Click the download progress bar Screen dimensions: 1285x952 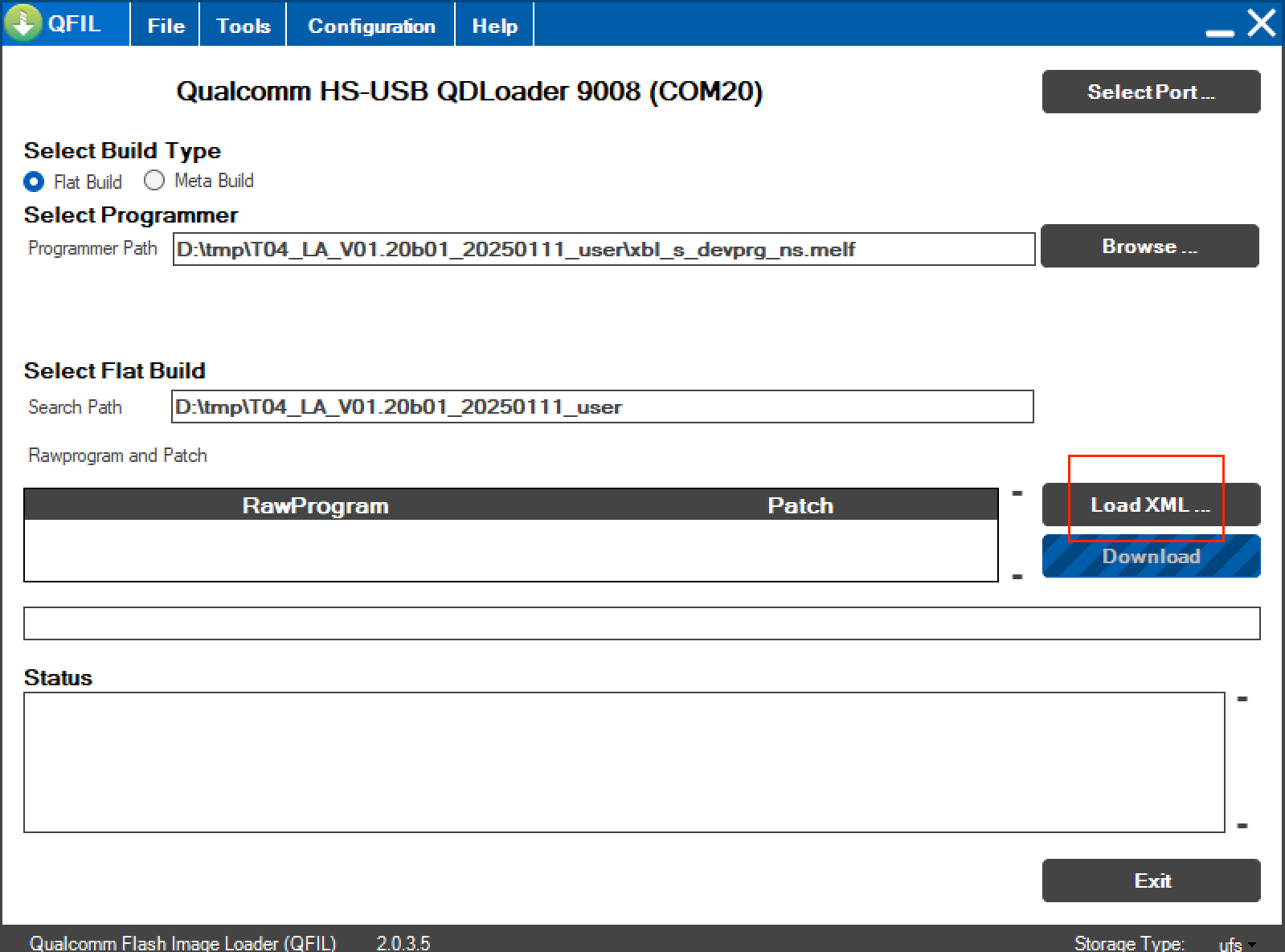pyautogui.click(x=641, y=623)
